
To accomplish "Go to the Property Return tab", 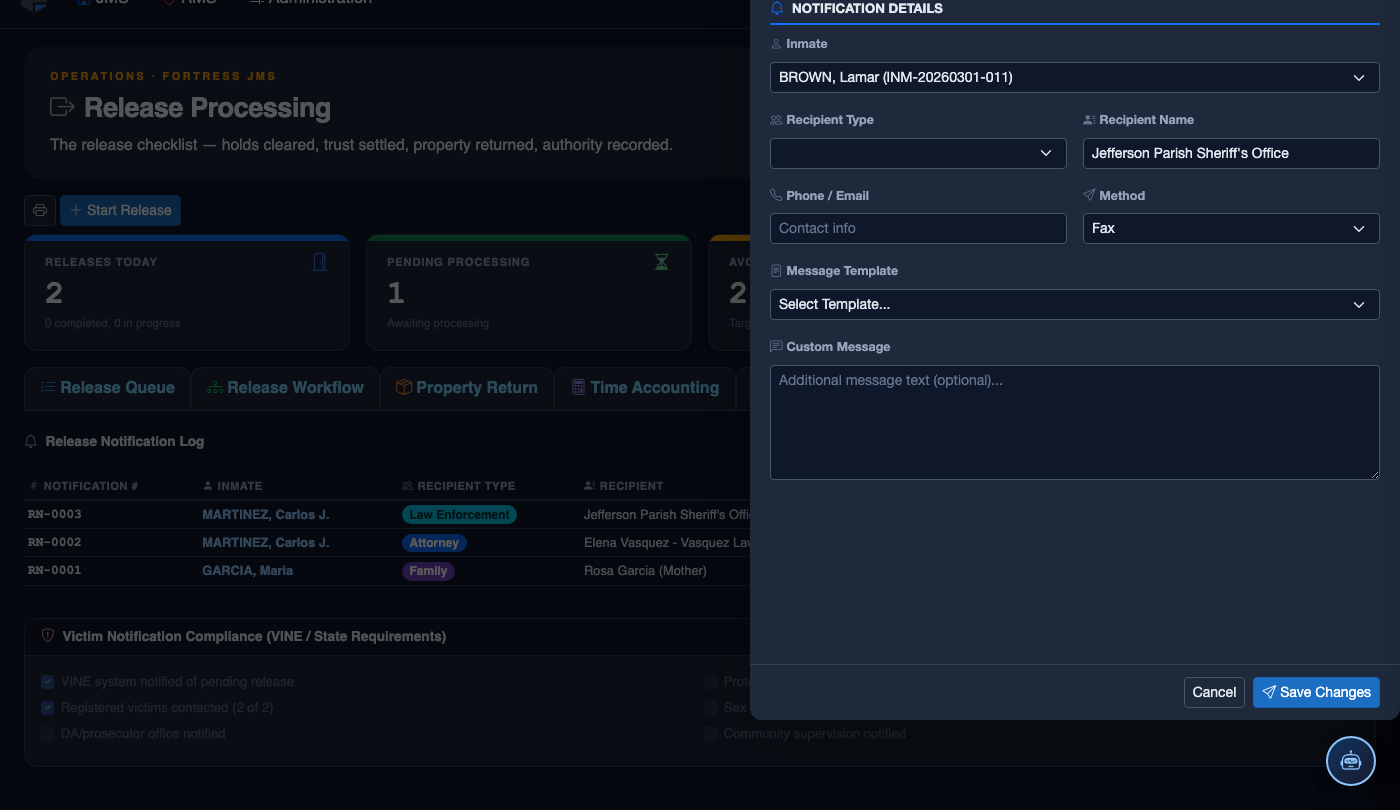I will 467,388.
